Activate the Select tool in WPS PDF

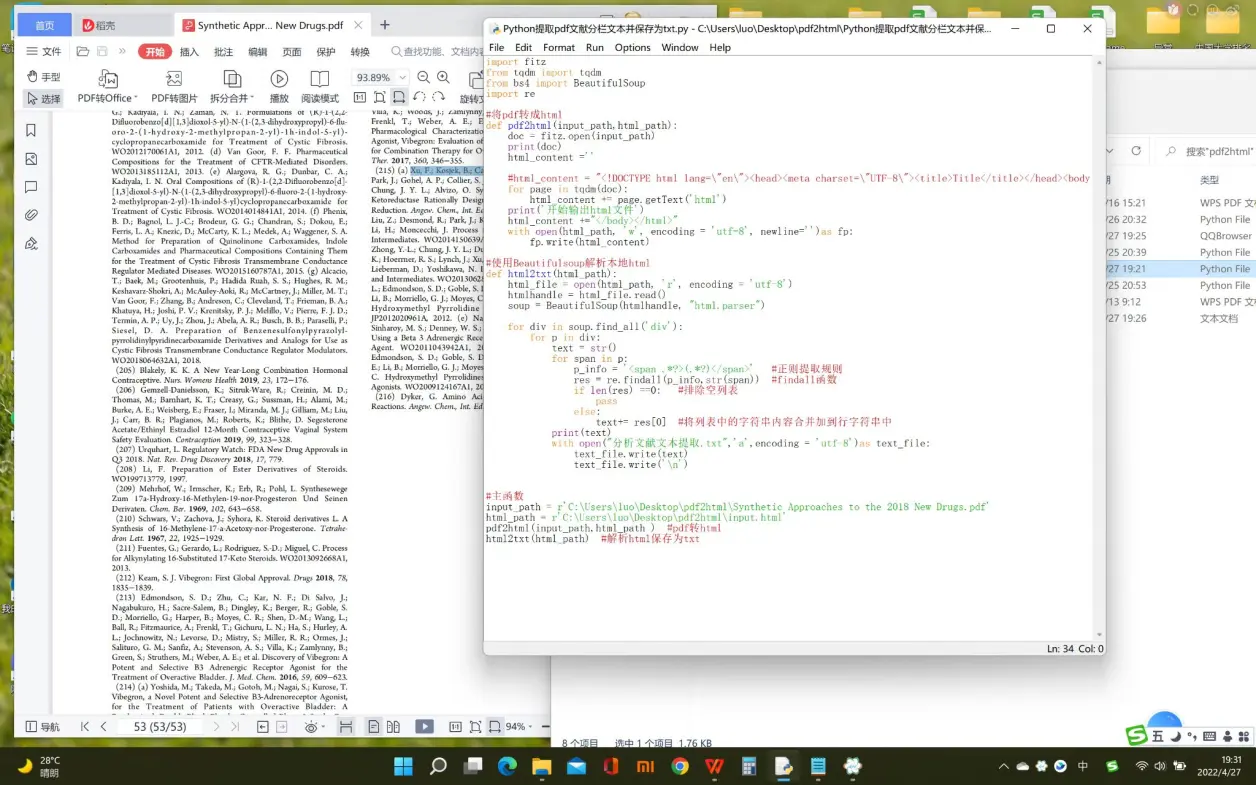pyautogui.click(x=43, y=98)
